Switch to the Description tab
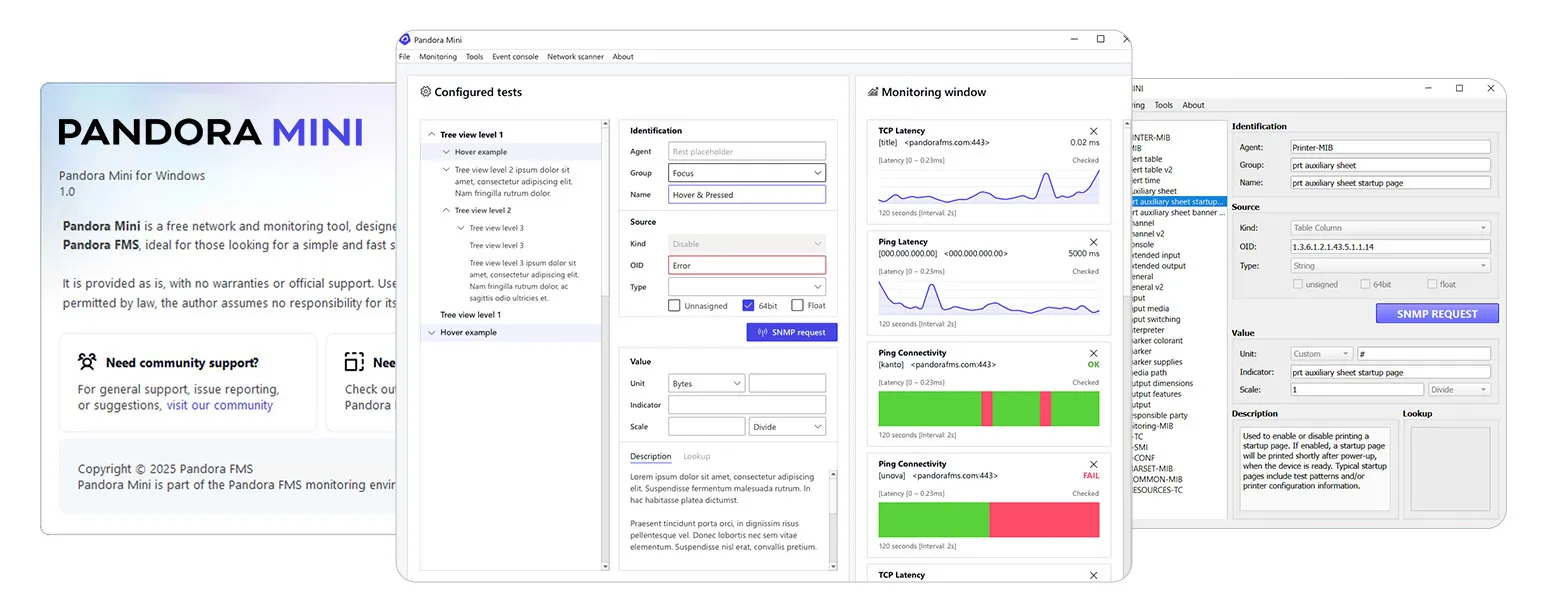This screenshot has height=616, width=1551. point(651,456)
